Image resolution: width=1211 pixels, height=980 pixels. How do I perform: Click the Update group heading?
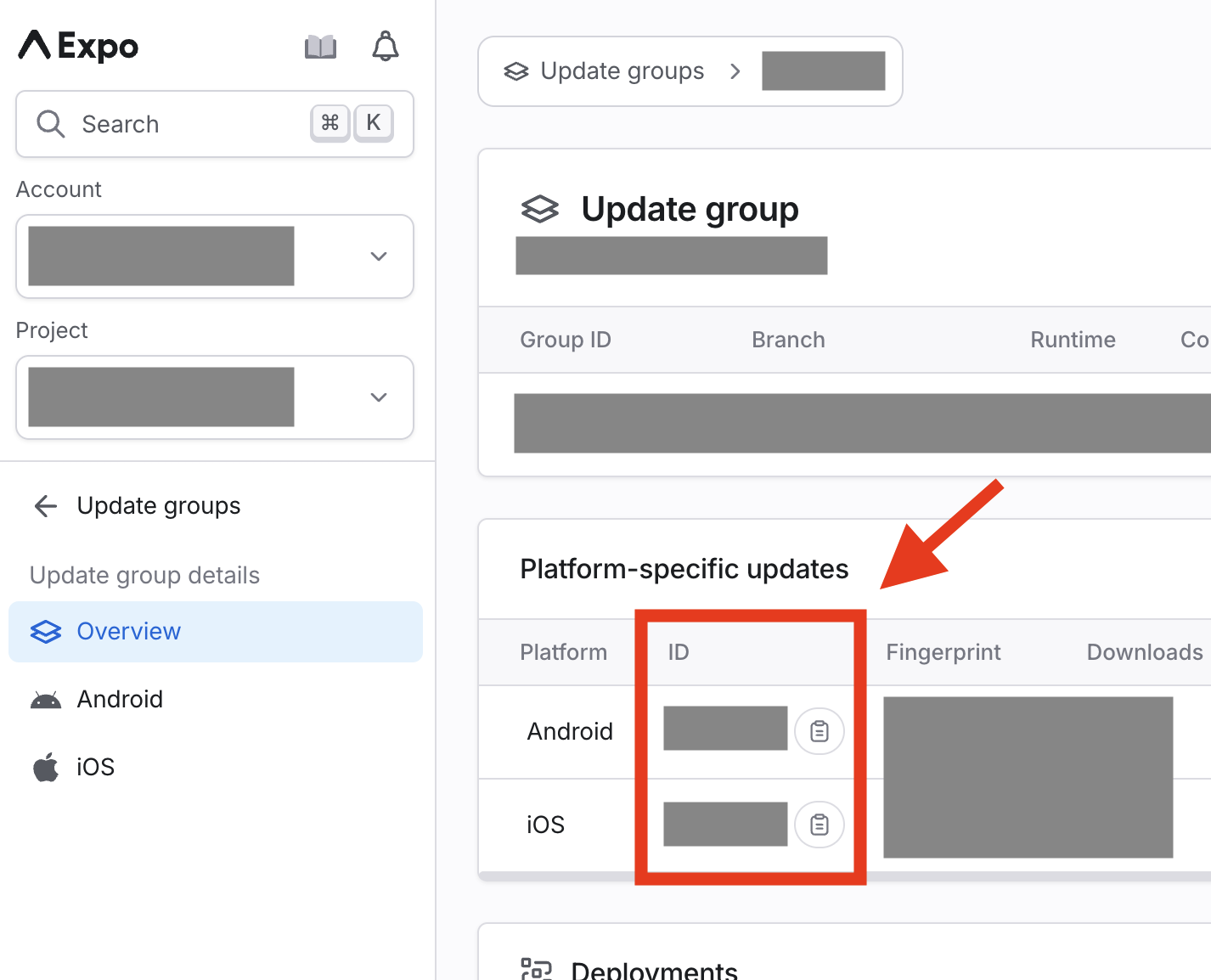pos(690,209)
